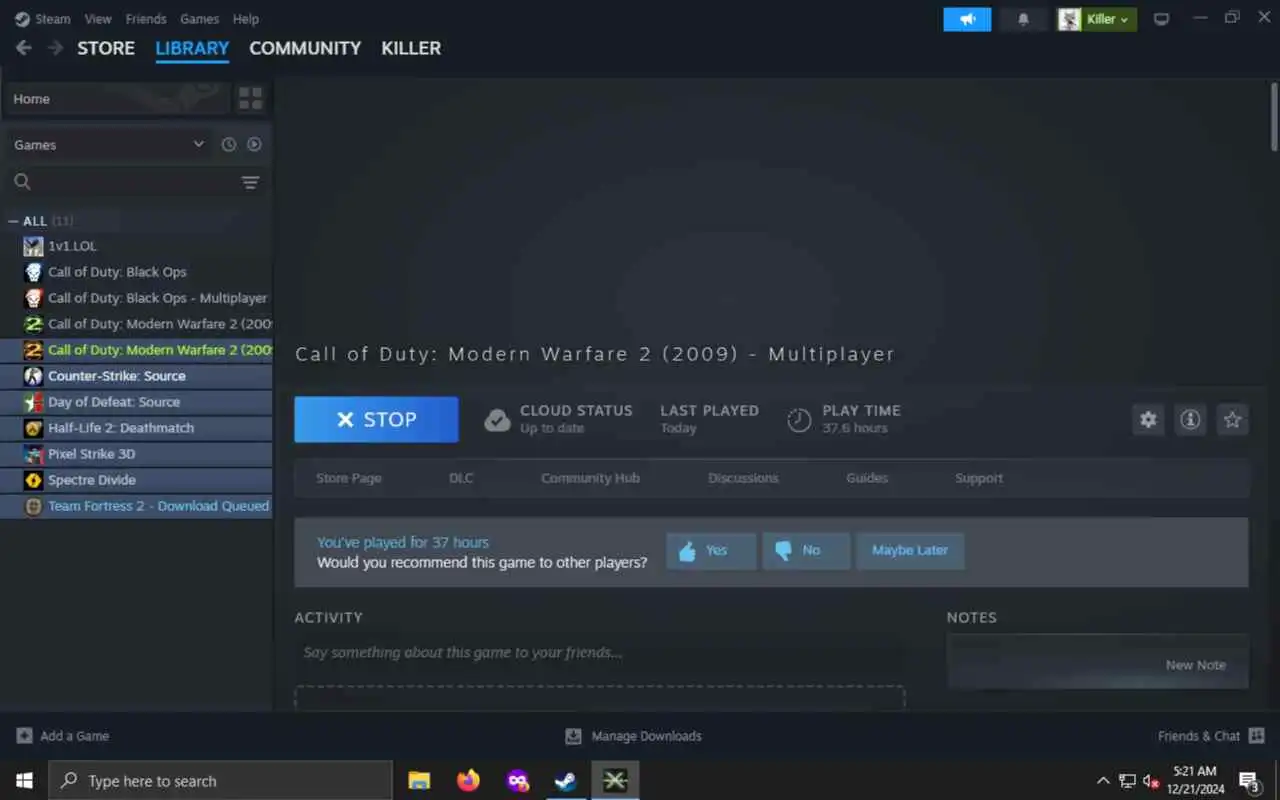Switch to Big Picture mode icon
This screenshot has height=800, width=1280.
click(x=1161, y=19)
